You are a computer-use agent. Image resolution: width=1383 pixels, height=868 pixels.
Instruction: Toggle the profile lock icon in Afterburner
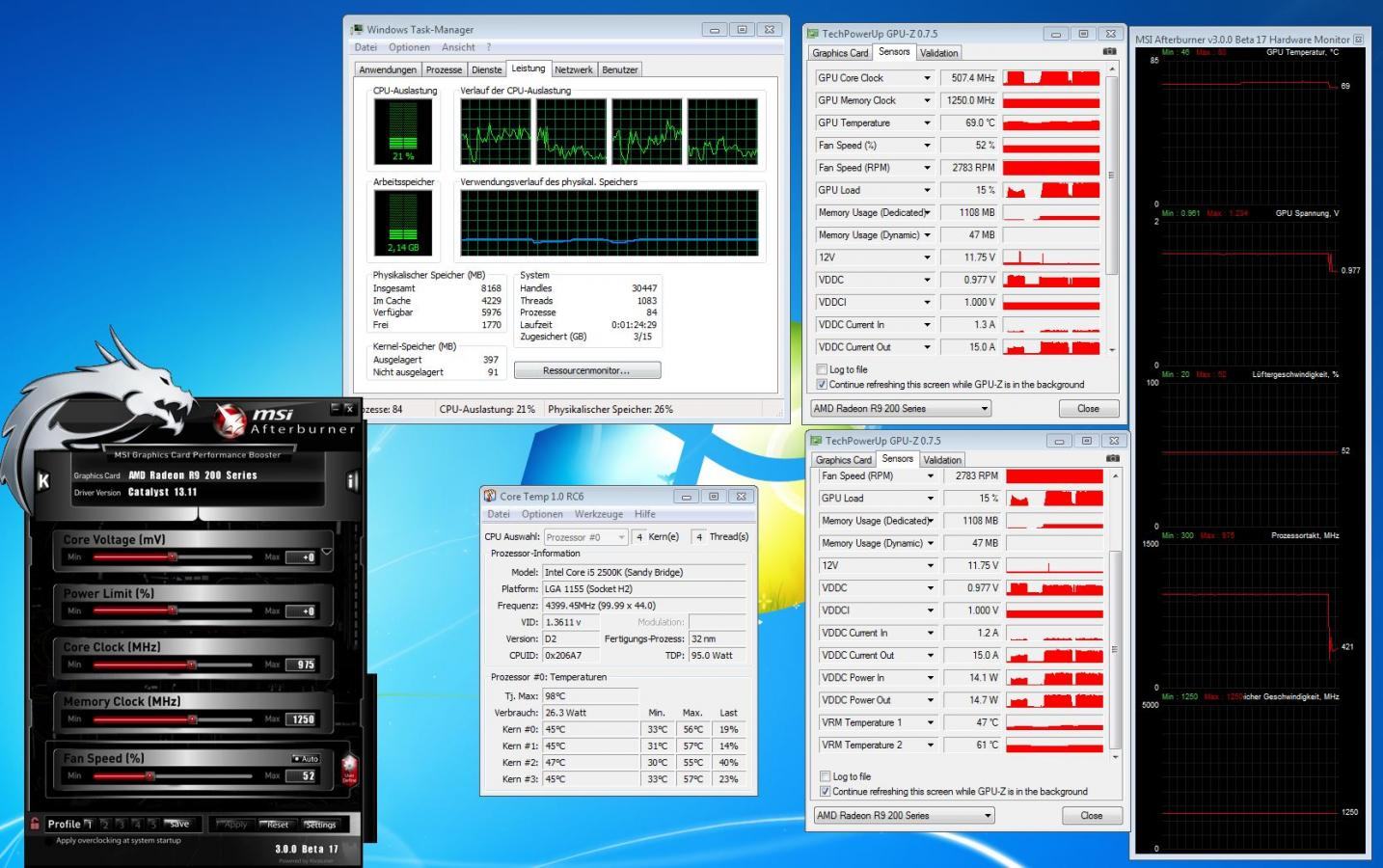35,824
